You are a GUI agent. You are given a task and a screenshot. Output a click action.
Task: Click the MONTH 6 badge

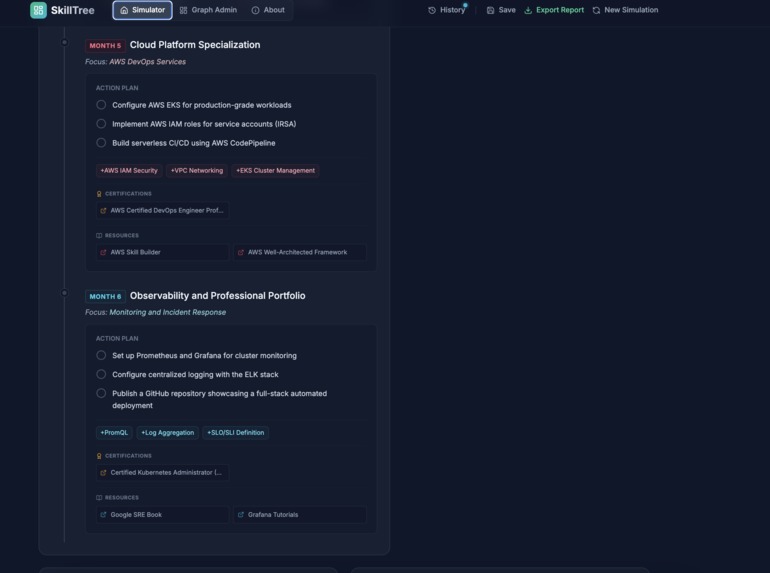[x=105, y=297]
